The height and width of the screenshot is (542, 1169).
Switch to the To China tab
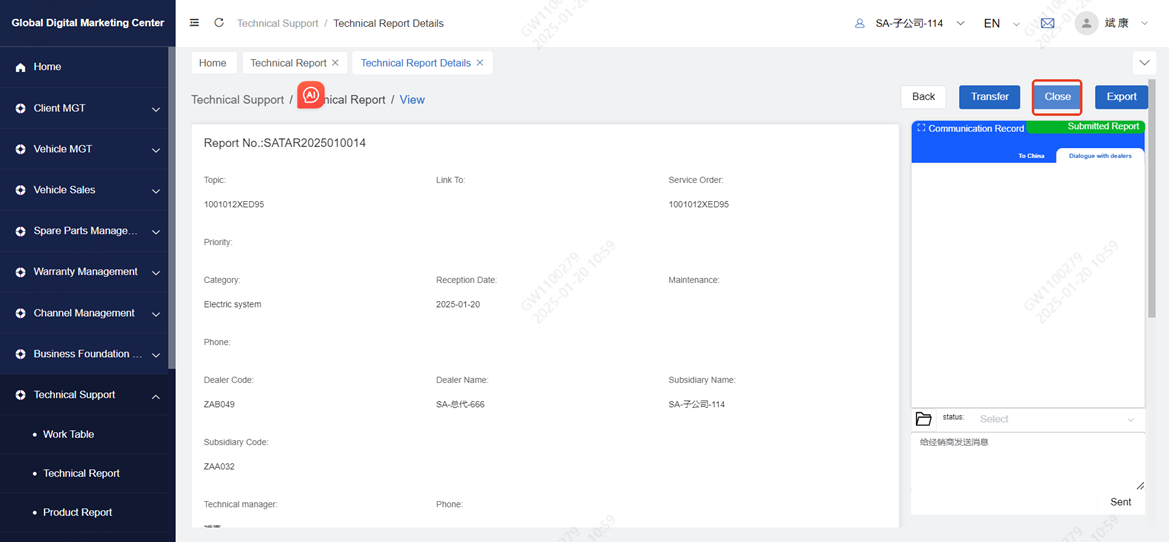pyautogui.click(x=1031, y=156)
